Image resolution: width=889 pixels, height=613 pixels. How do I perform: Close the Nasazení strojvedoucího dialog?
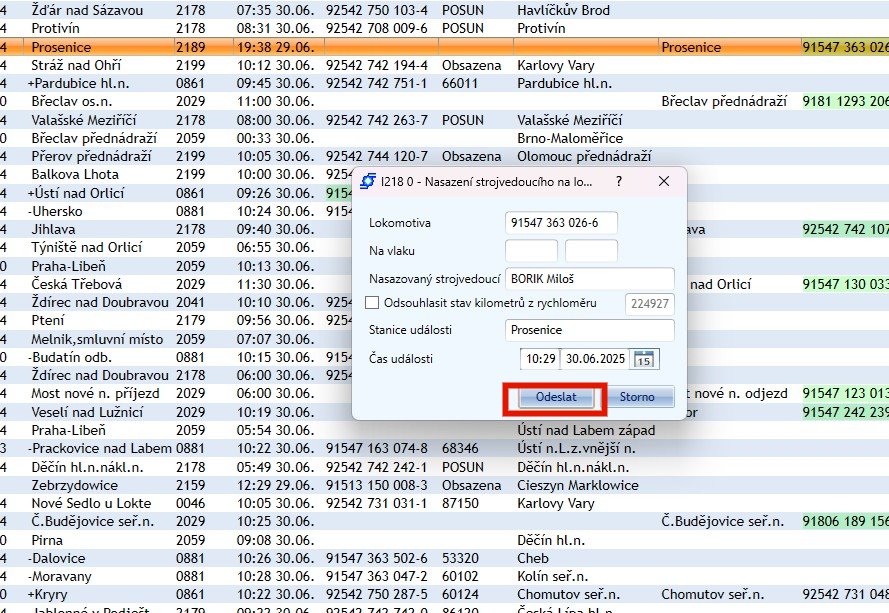click(663, 182)
